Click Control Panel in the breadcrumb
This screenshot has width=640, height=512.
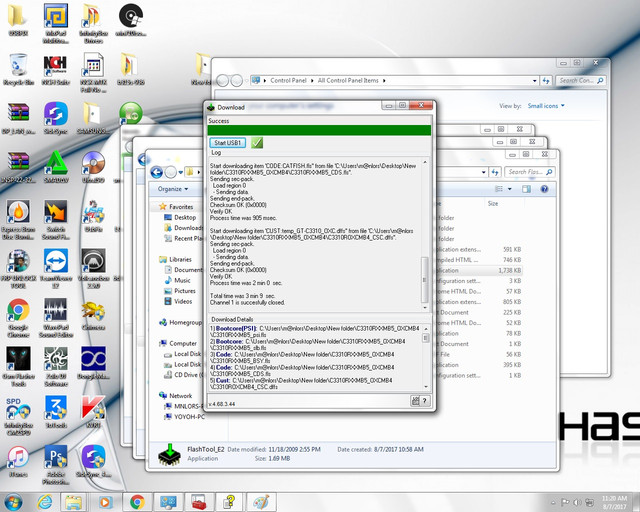pyautogui.click(x=288, y=80)
